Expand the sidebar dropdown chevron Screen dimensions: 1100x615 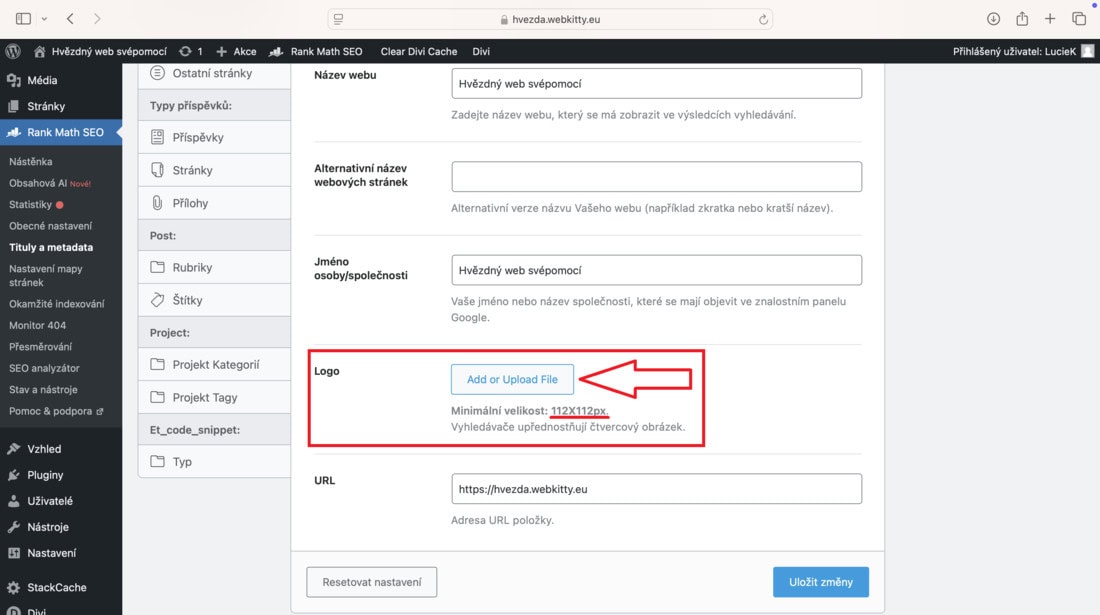(x=44, y=19)
